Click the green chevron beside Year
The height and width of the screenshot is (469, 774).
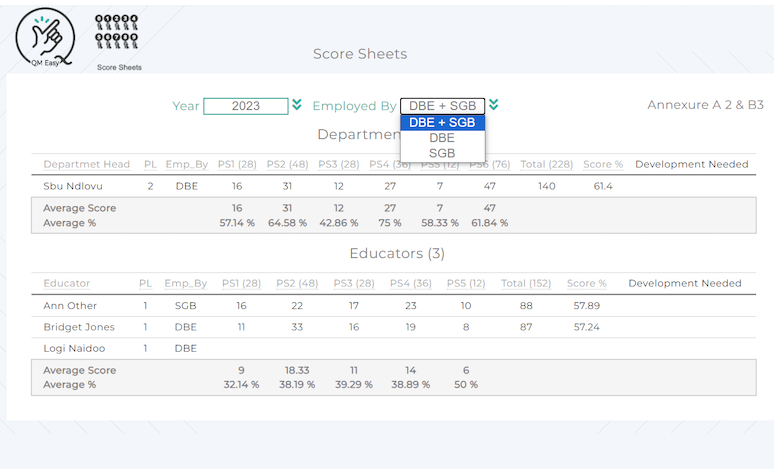coord(296,105)
